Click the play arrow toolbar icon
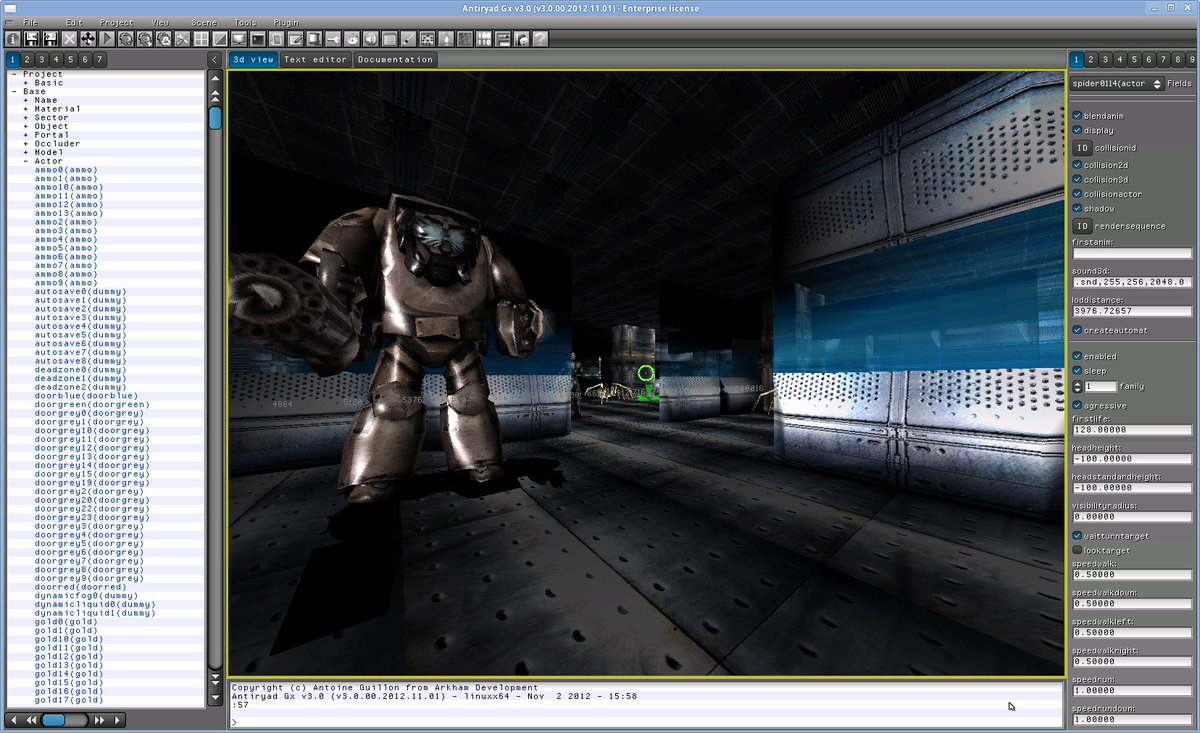The width and height of the screenshot is (1200, 733). (x=106, y=39)
